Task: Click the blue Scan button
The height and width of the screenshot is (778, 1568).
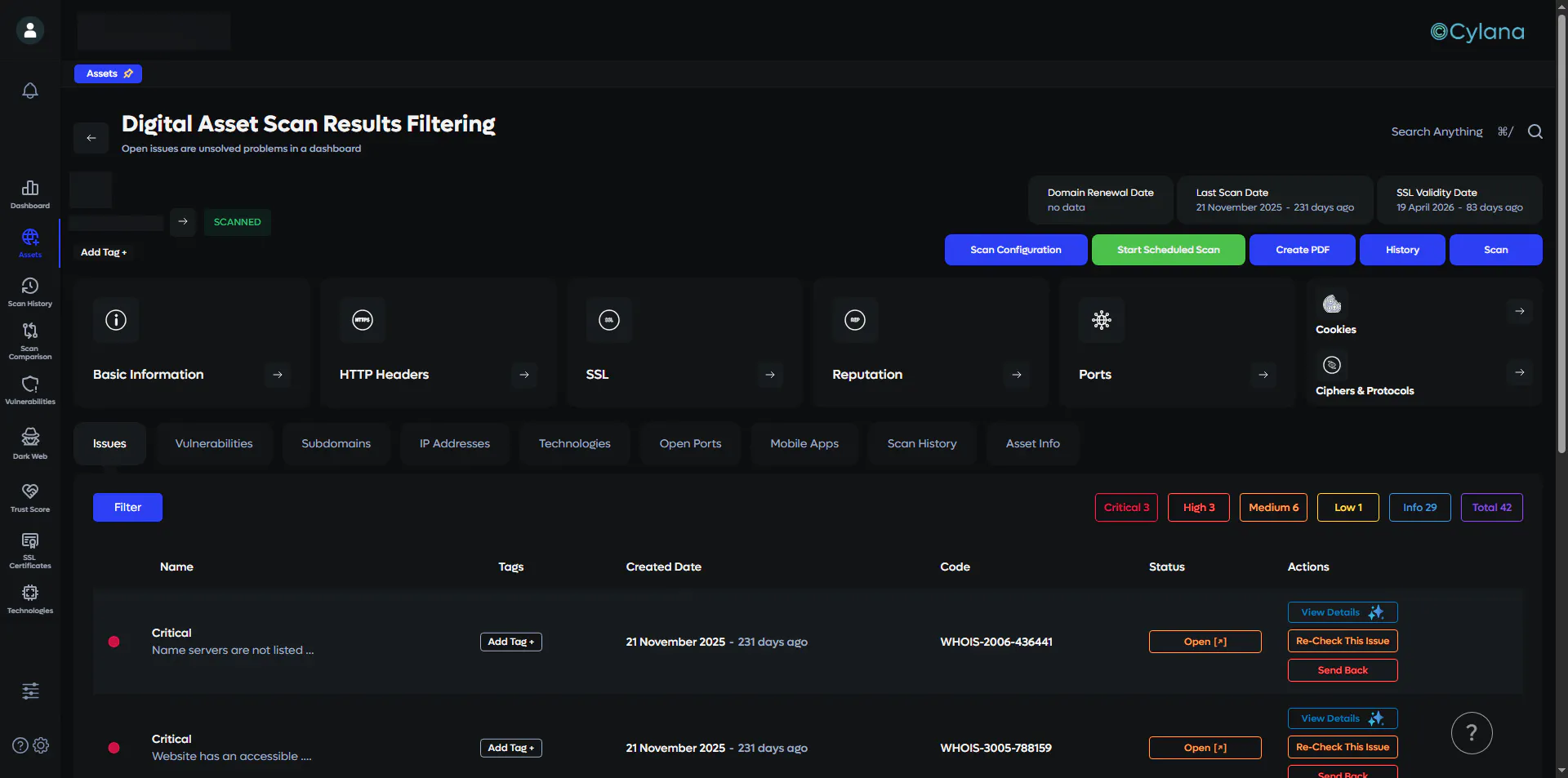Action: coord(1496,250)
